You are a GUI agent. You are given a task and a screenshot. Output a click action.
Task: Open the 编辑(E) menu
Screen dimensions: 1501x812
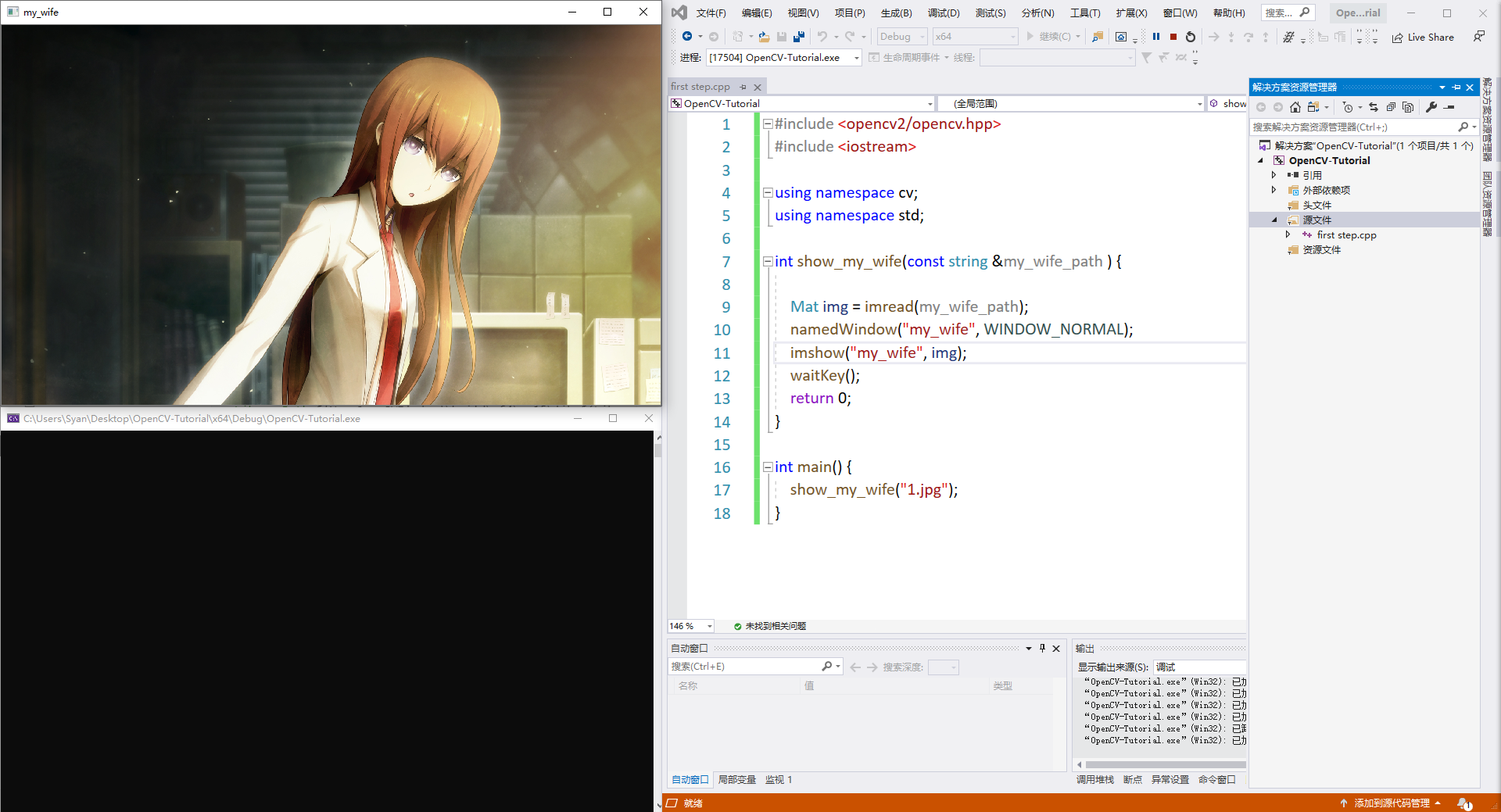pos(757,13)
